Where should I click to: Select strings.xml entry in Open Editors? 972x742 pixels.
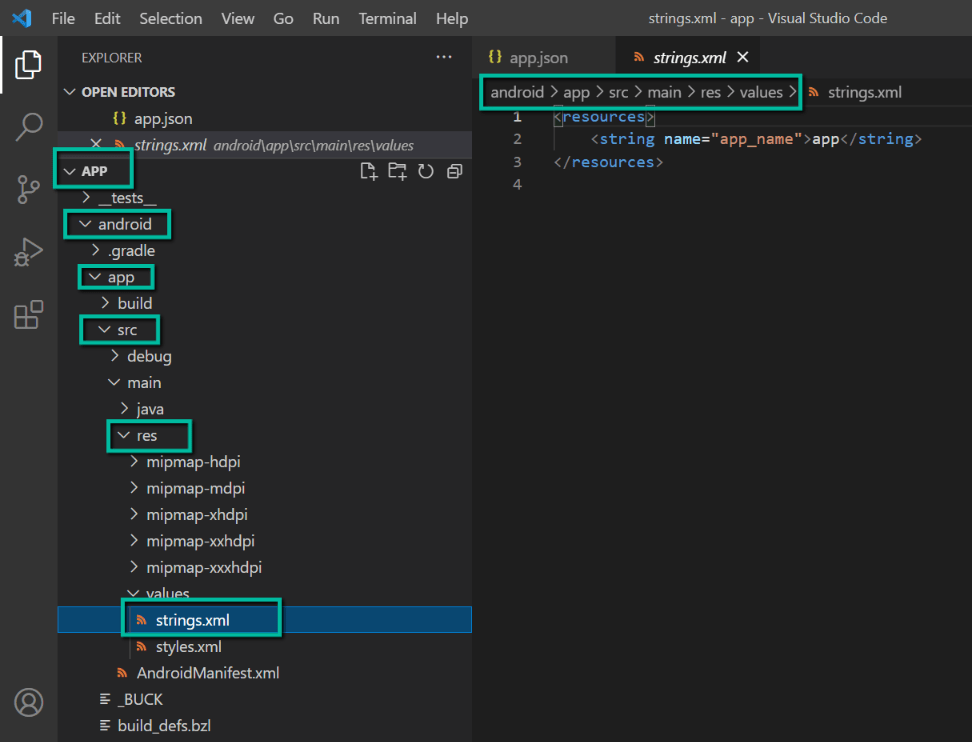pyautogui.click(x=265, y=145)
